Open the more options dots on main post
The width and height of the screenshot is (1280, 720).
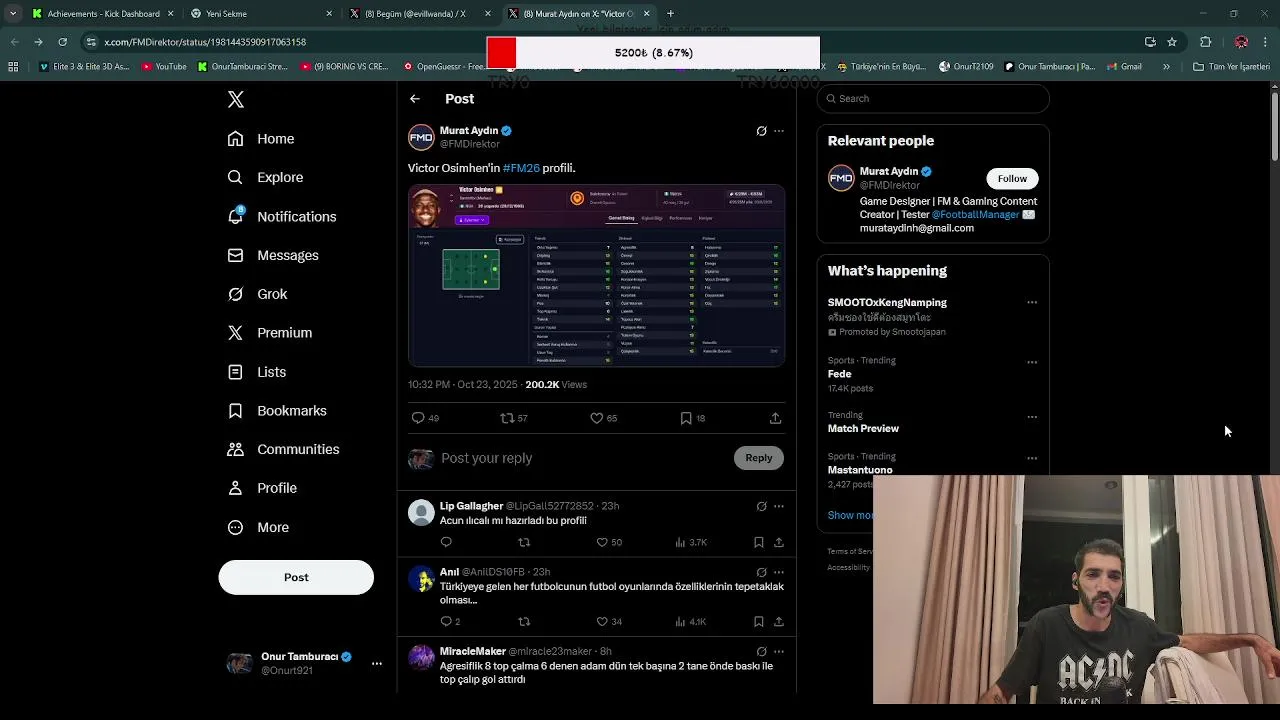pyautogui.click(x=779, y=131)
